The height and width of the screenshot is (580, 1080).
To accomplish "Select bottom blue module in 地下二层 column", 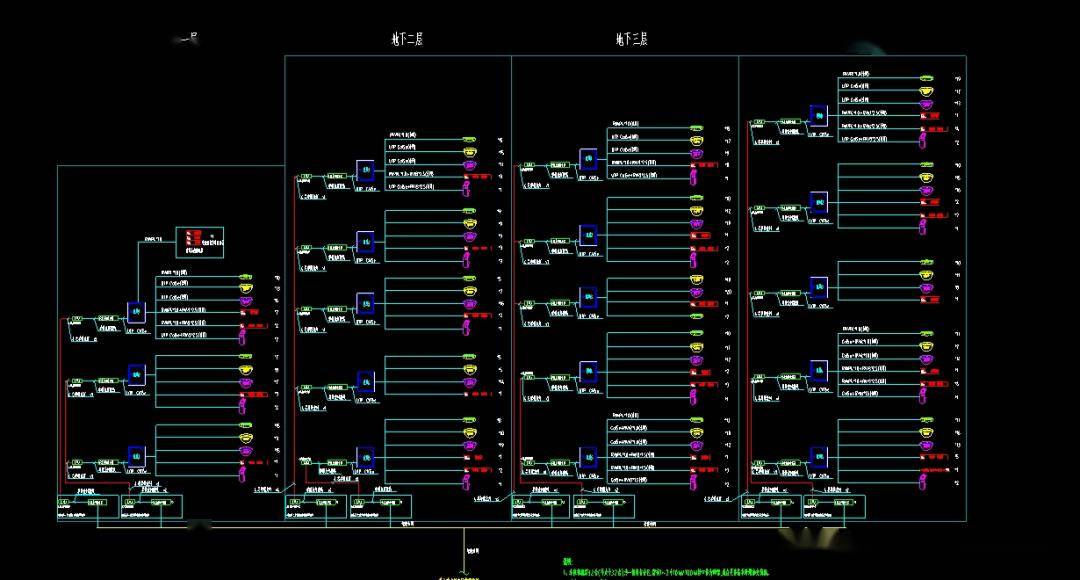I will [x=366, y=457].
